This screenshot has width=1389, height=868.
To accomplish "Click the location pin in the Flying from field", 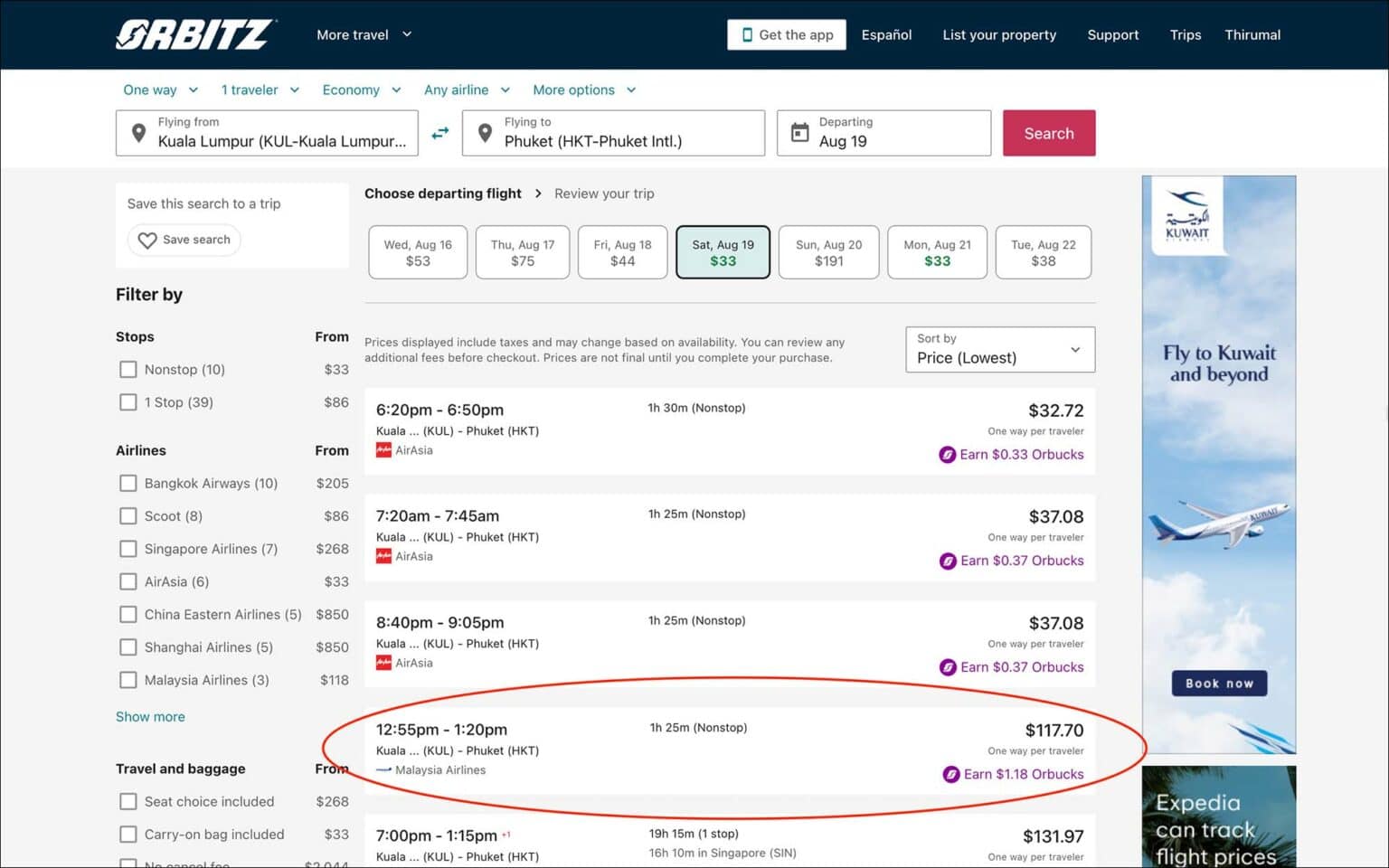I will pos(138,132).
